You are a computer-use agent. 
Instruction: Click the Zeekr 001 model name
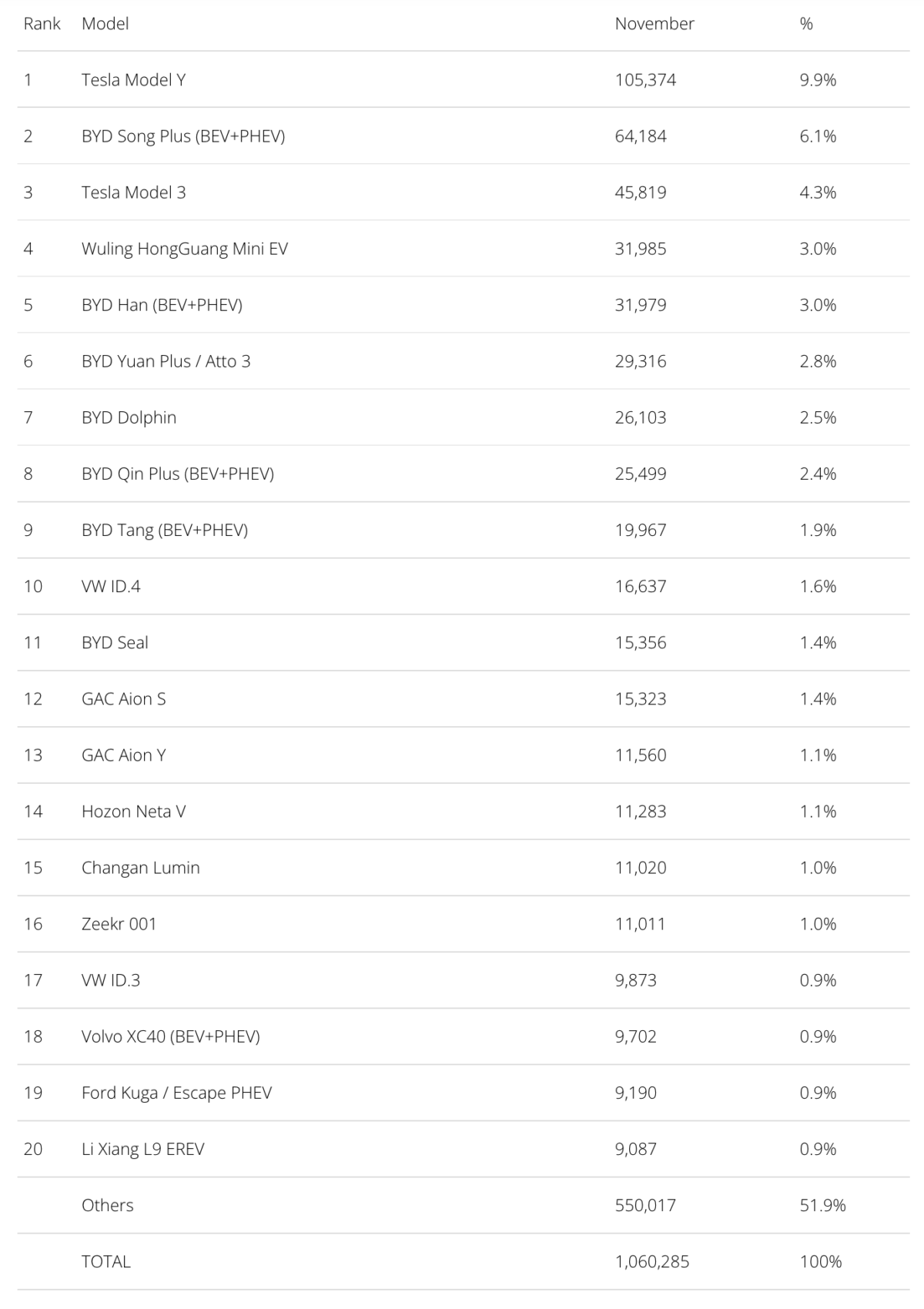point(119,923)
